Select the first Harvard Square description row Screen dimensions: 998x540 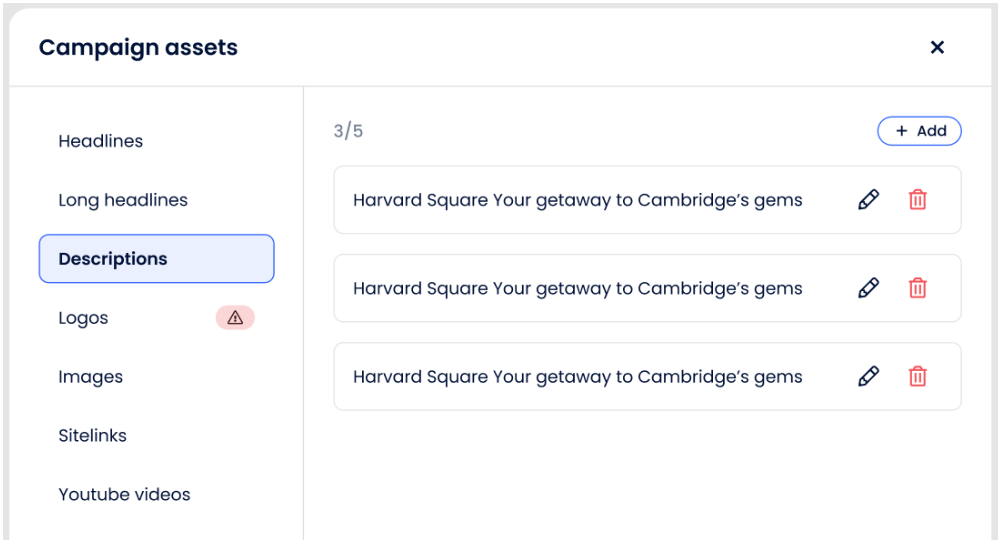click(x=578, y=200)
